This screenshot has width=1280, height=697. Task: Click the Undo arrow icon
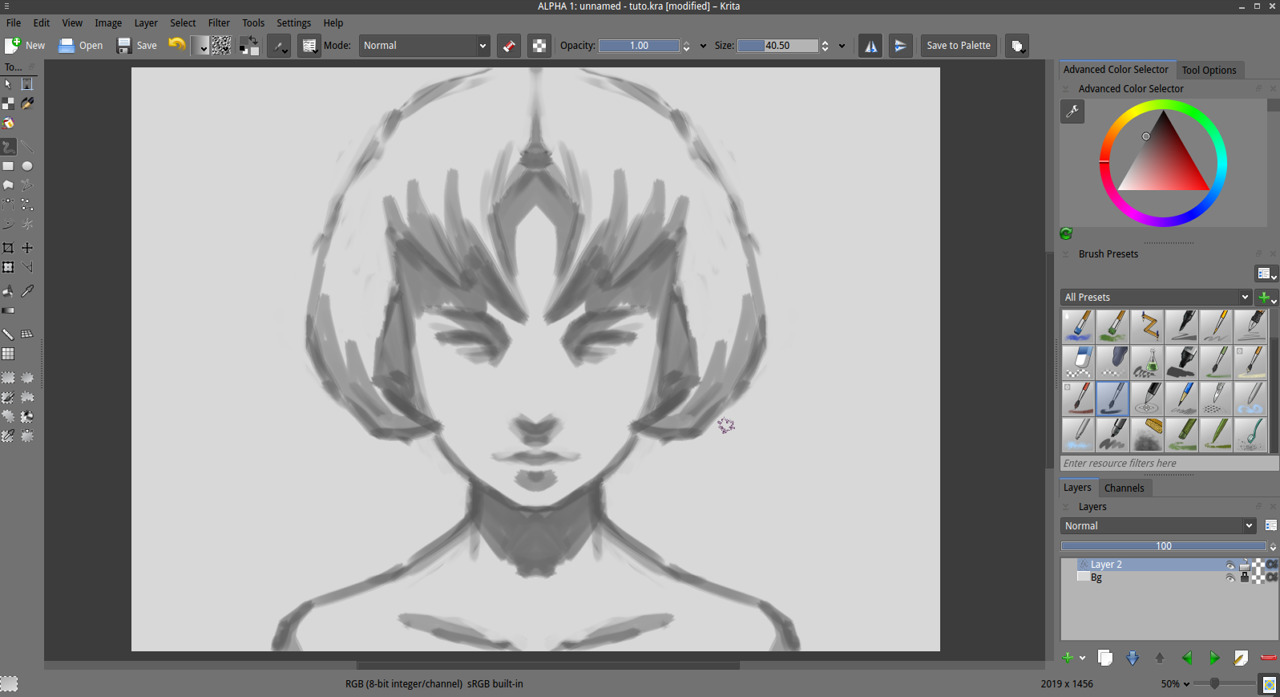click(x=177, y=45)
